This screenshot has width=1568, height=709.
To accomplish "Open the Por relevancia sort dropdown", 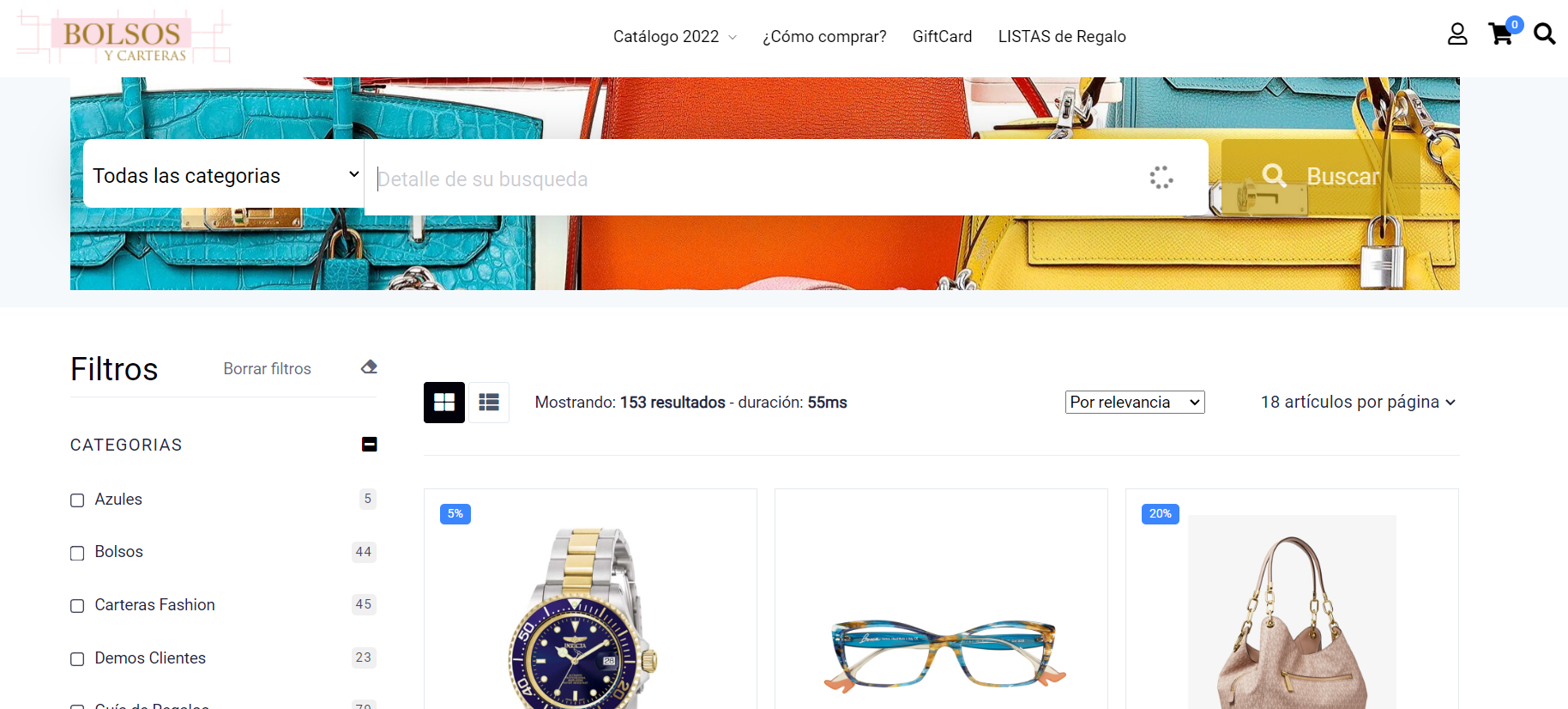I will pyautogui.click(x=1135, y=403).
